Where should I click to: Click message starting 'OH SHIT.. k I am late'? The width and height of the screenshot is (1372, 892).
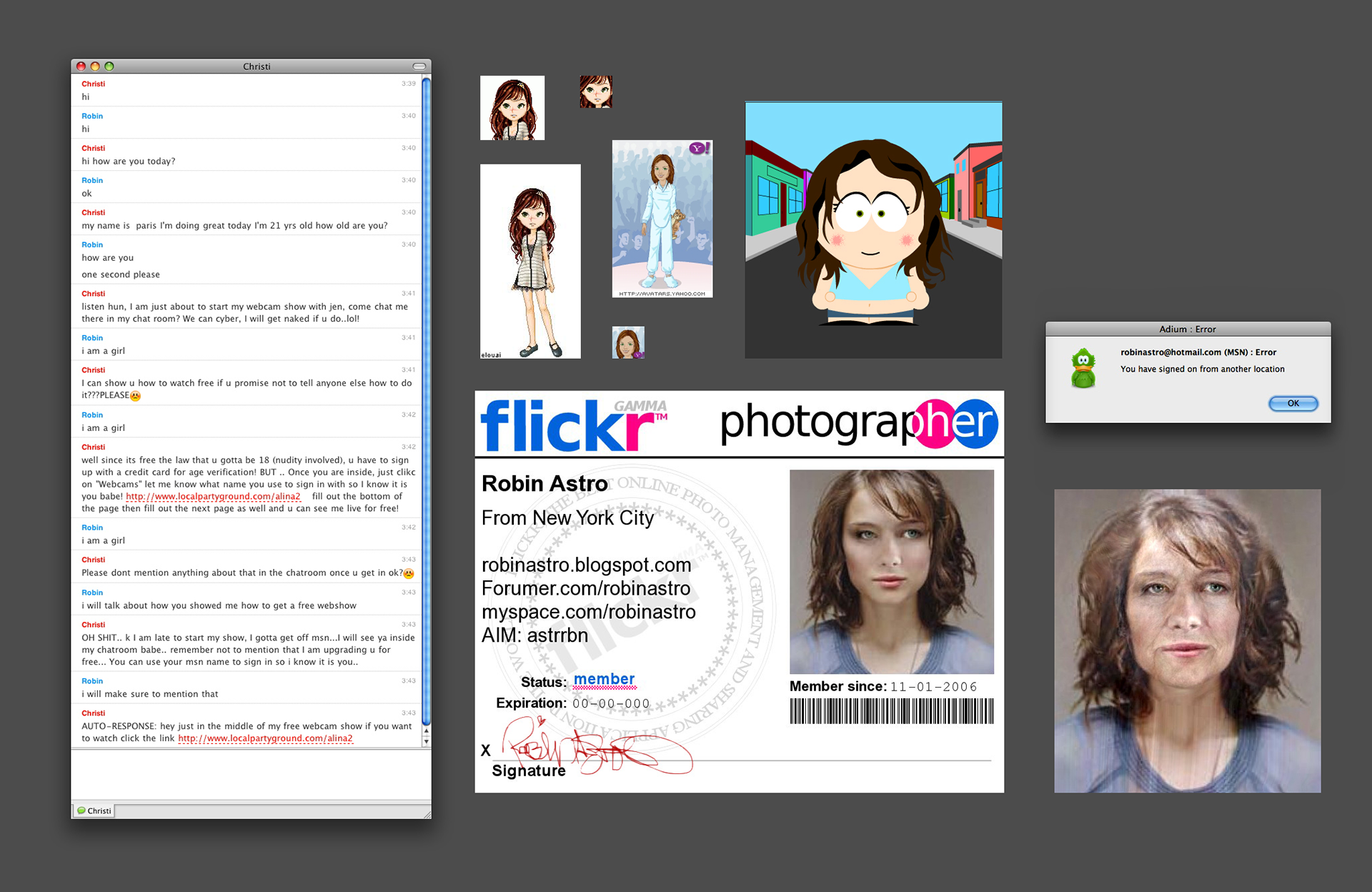248,650
